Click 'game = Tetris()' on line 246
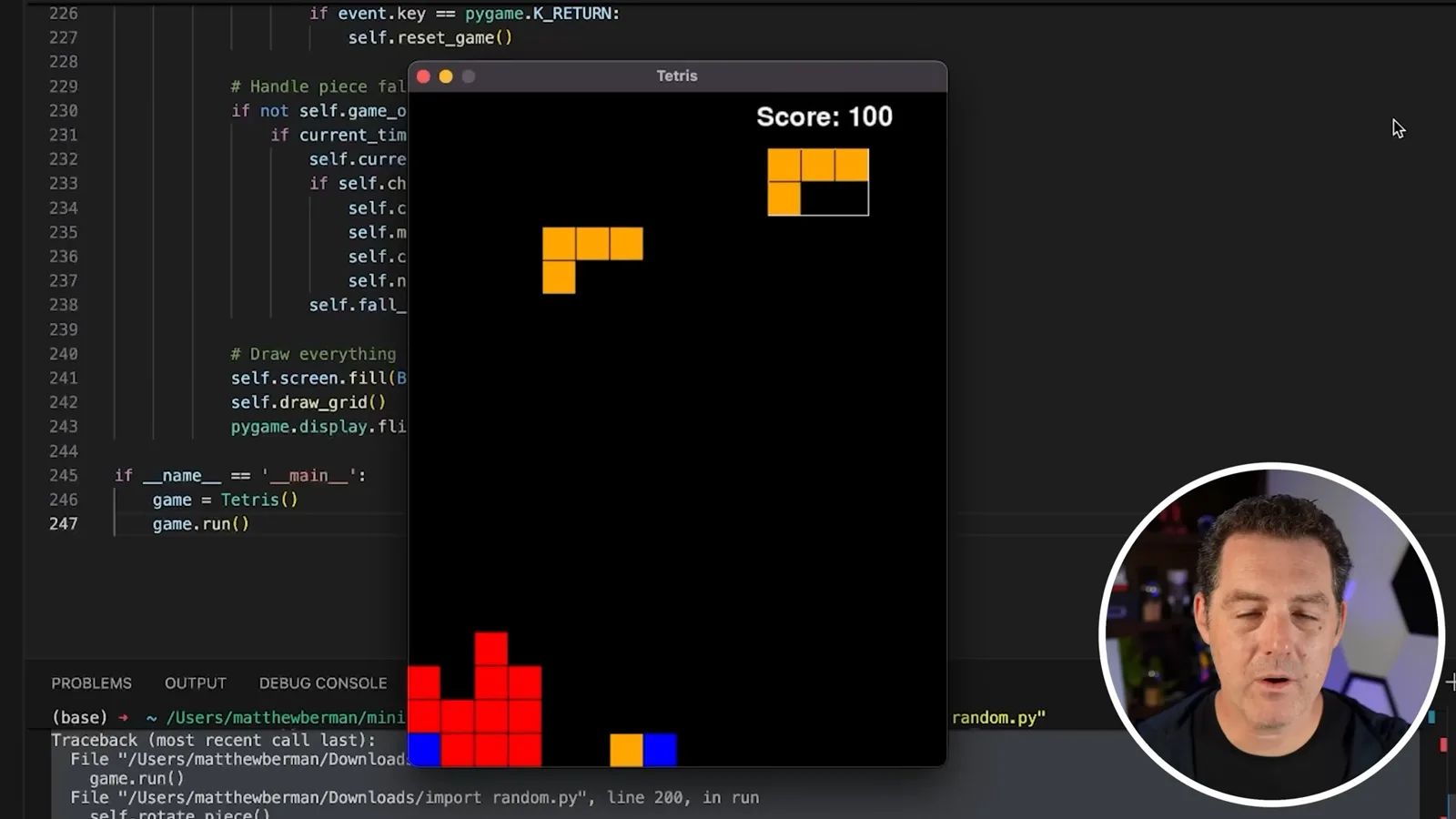Screen dimensions: 1456x819 point(225,500)
